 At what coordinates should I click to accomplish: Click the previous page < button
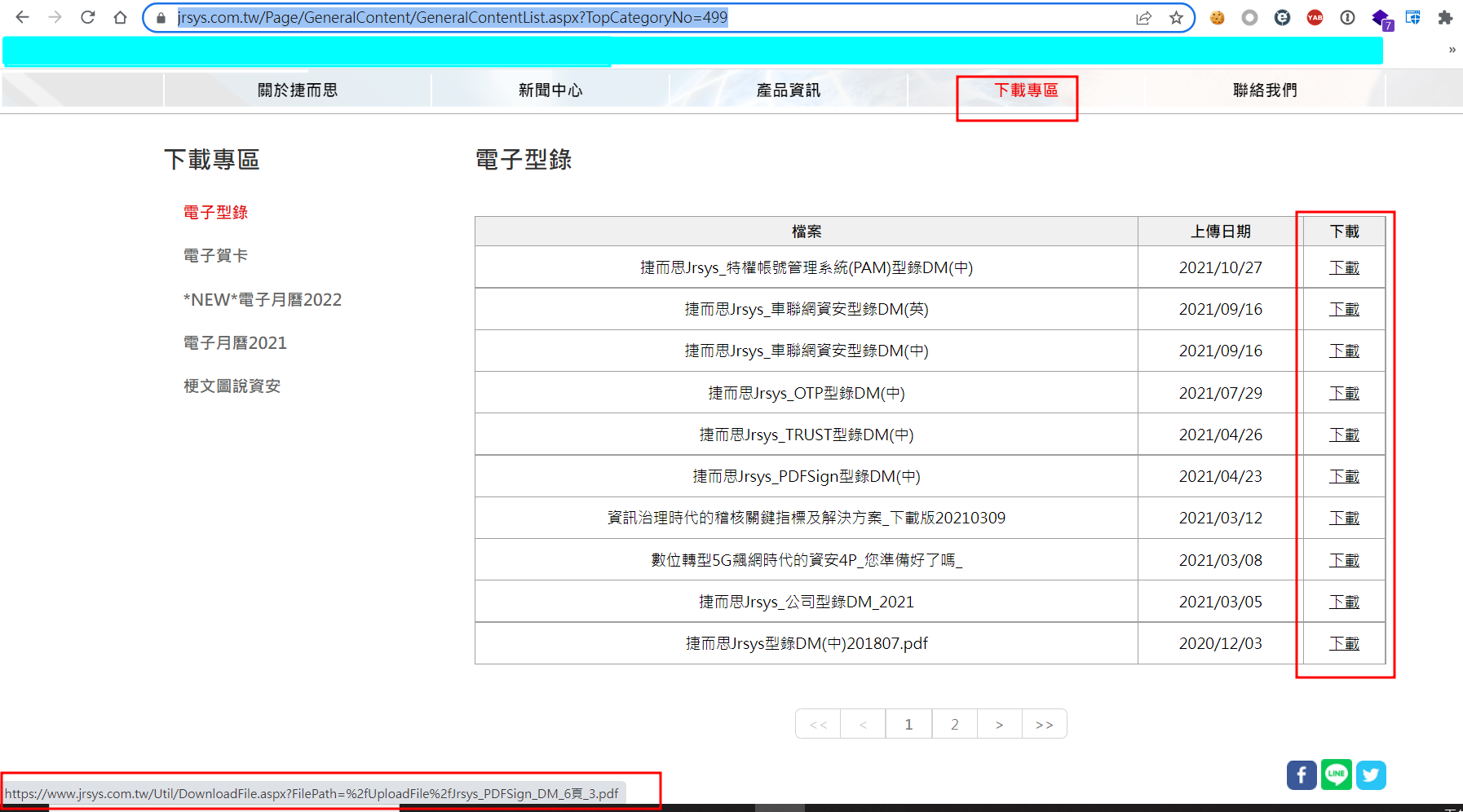point(863,724)
